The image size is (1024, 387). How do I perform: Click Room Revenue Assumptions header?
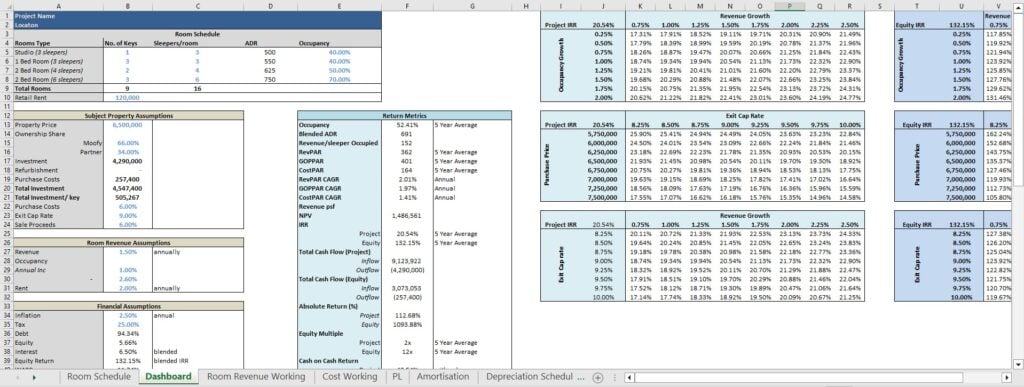(x=128, y=242)
